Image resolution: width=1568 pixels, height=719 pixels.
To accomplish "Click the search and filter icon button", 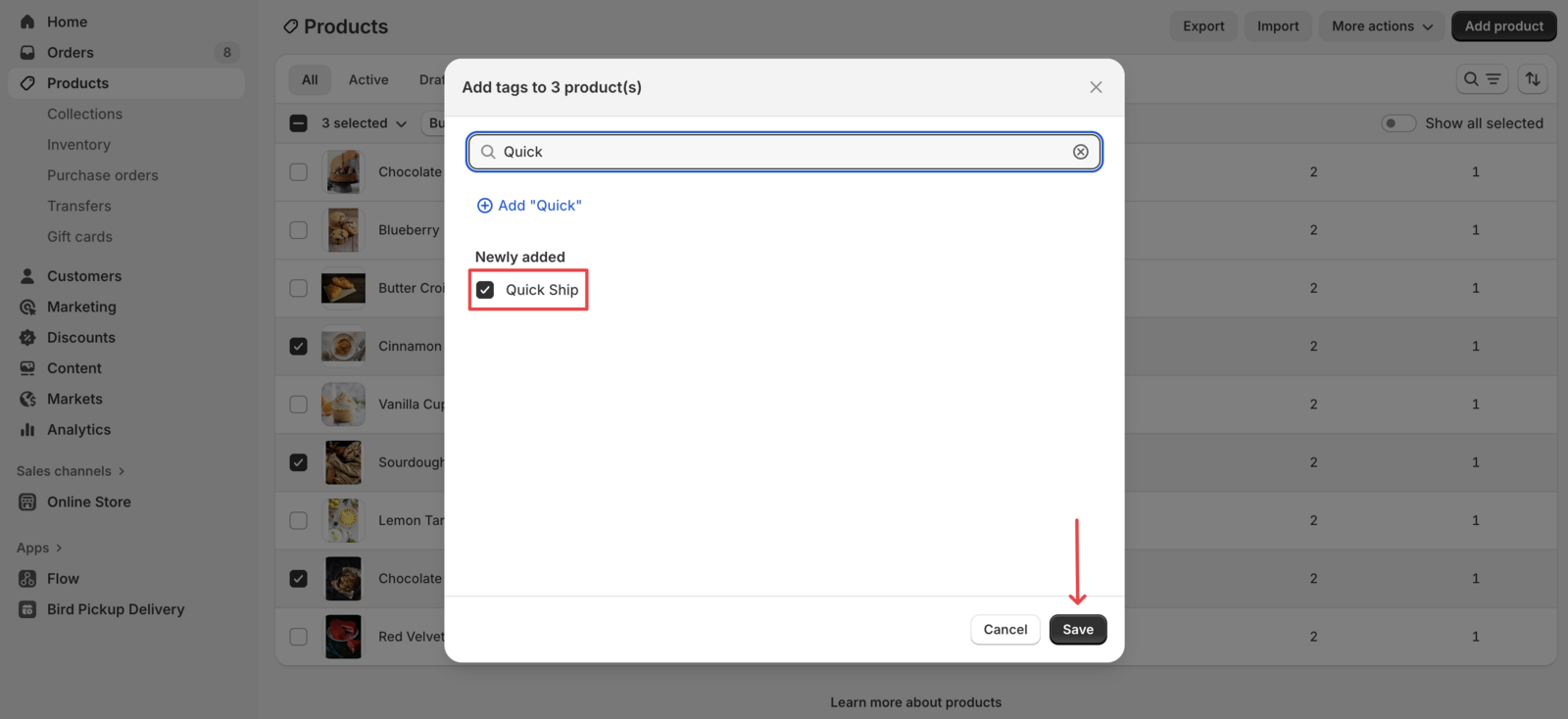I will 1482,79.
